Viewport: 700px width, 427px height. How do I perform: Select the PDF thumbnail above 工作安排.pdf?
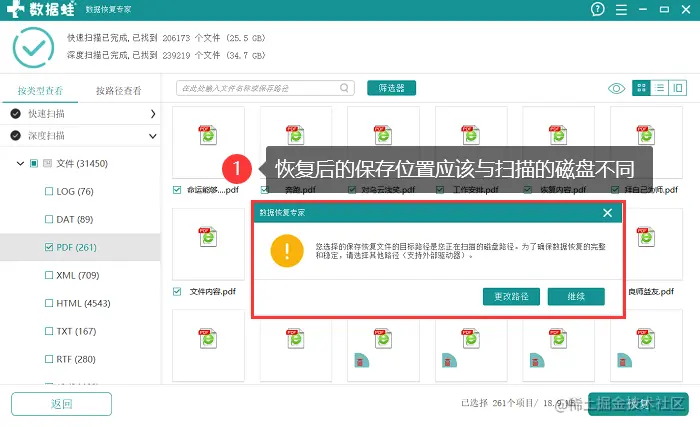pos(471,135)
